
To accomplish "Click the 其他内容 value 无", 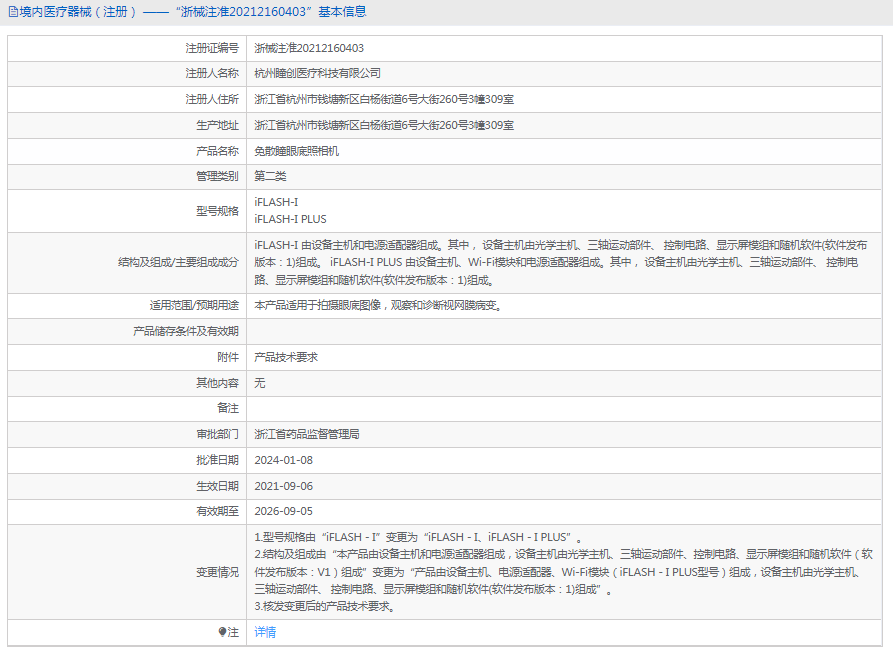I will click(x=260, y=383).
